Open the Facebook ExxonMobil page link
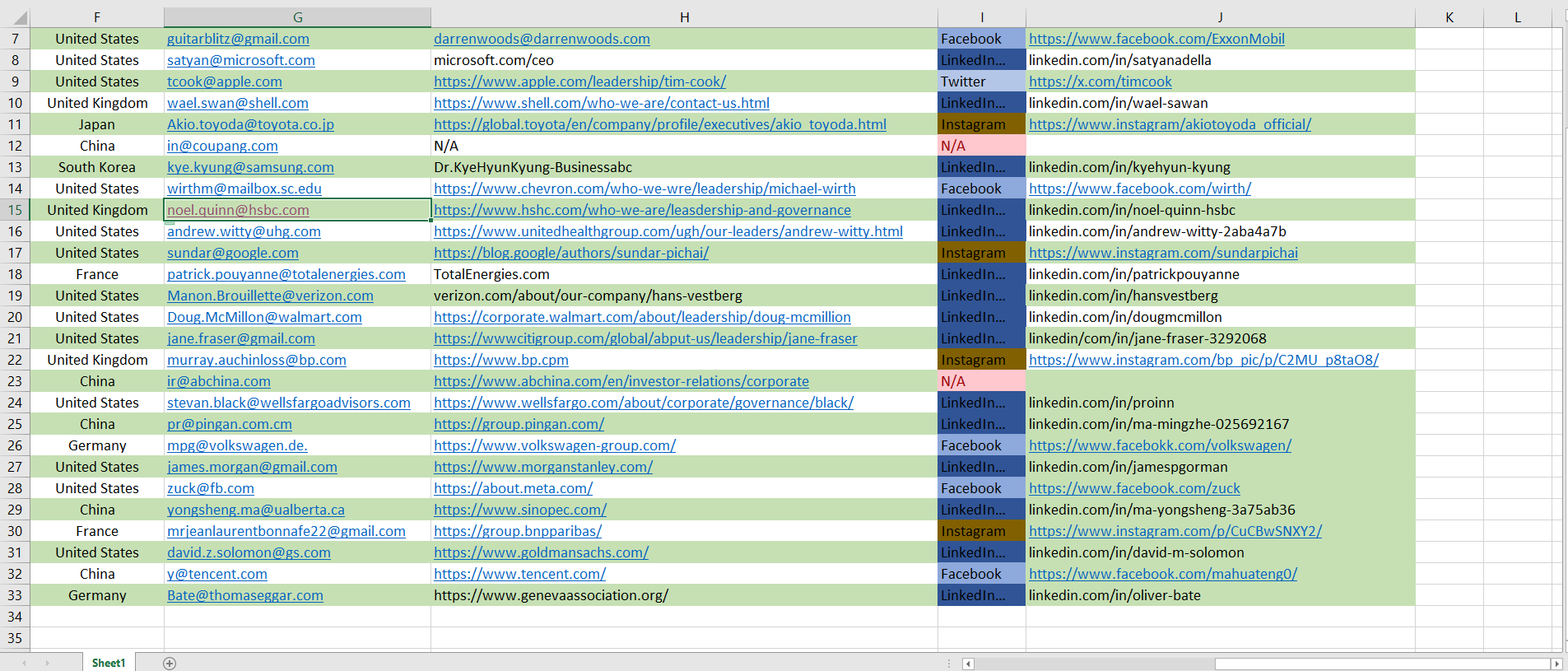The height and width of the screenshot is (671, 1568). 1156,39
